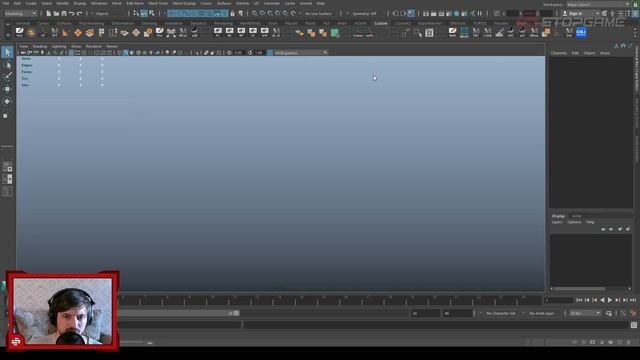Choose the Paint Selection tool
This screenshot has width=640, height=360.
click(x=7, y=76)
